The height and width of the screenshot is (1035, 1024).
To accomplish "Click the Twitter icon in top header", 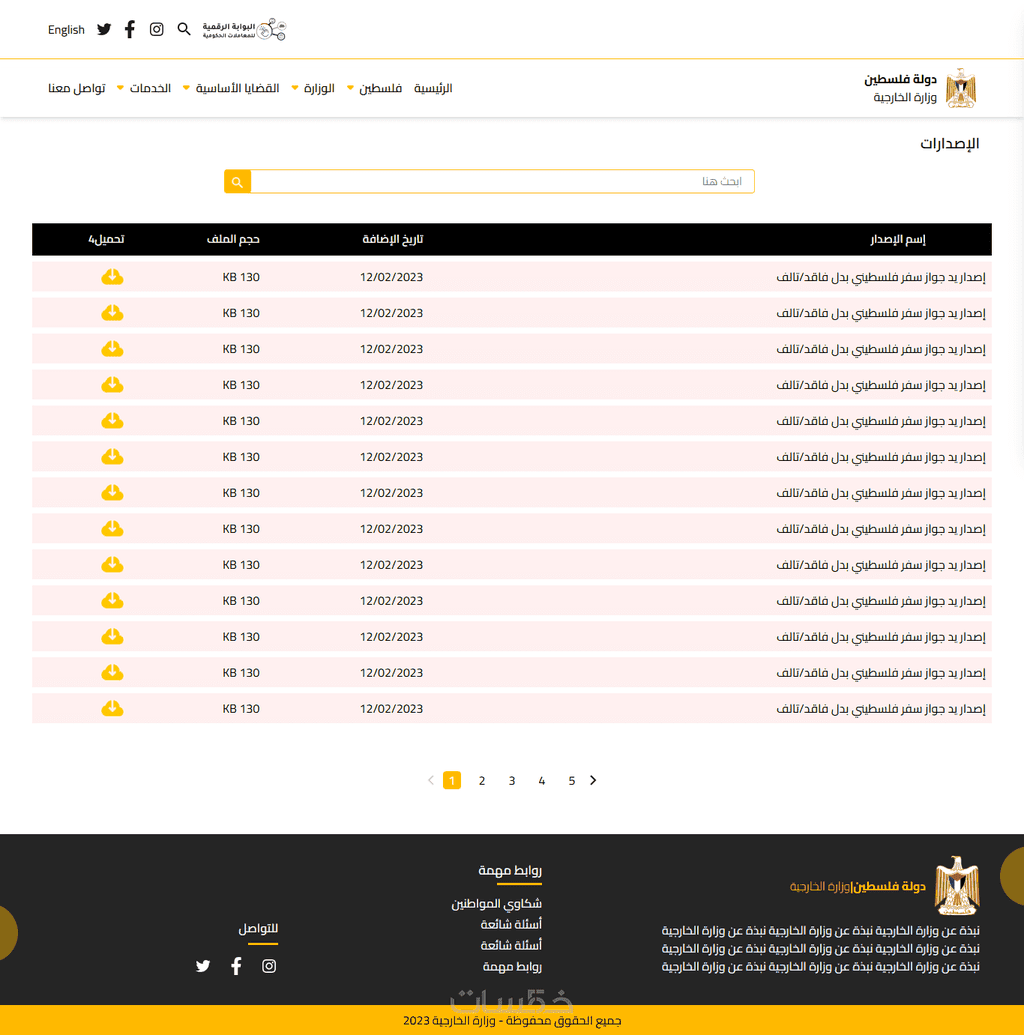I will [104, 30].
